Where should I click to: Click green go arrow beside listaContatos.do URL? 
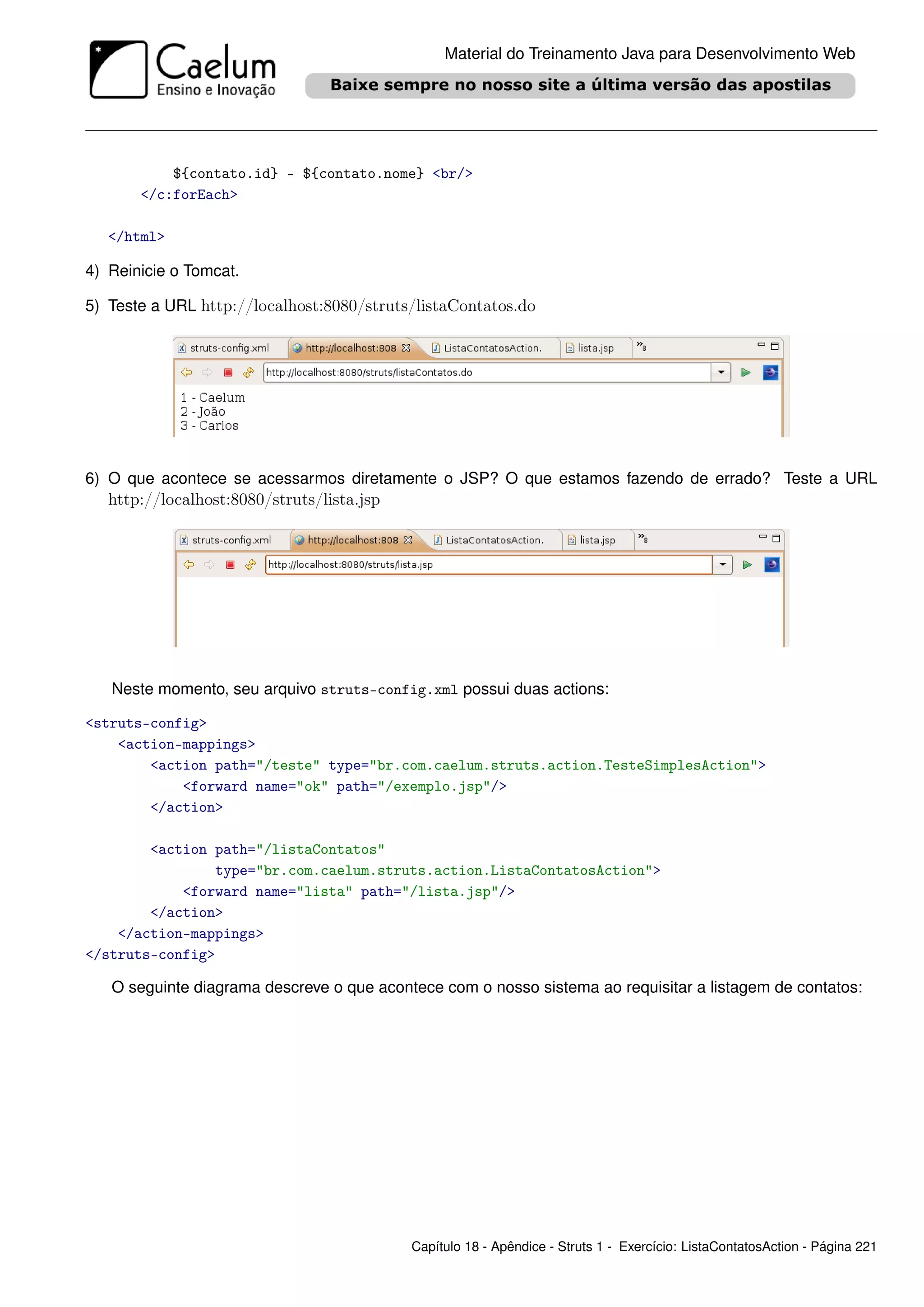(x=746, y=372)
